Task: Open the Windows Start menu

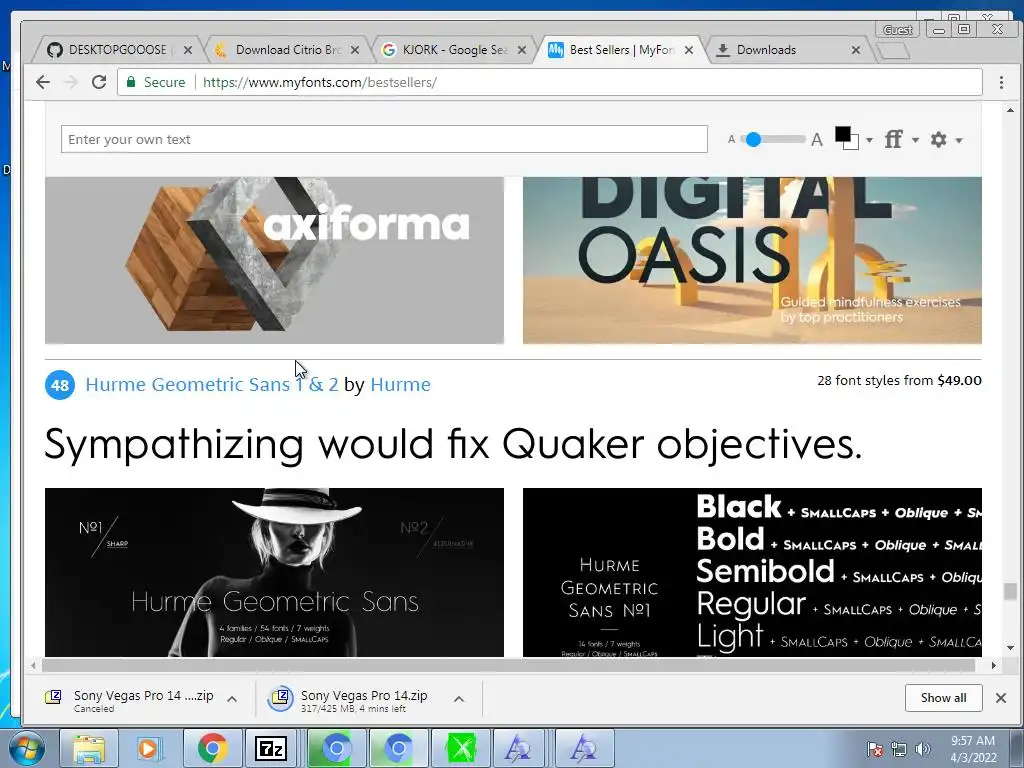Action: tap(27, 748)
